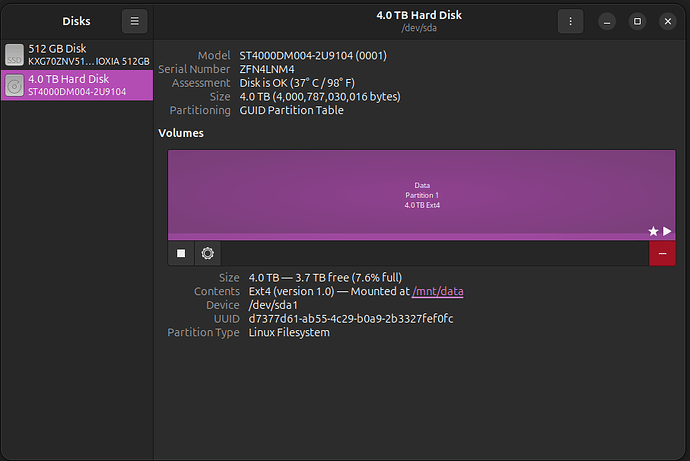Click the Linux Filesystem partition type text
Screen dimensions: 690x461
(289, 332)
